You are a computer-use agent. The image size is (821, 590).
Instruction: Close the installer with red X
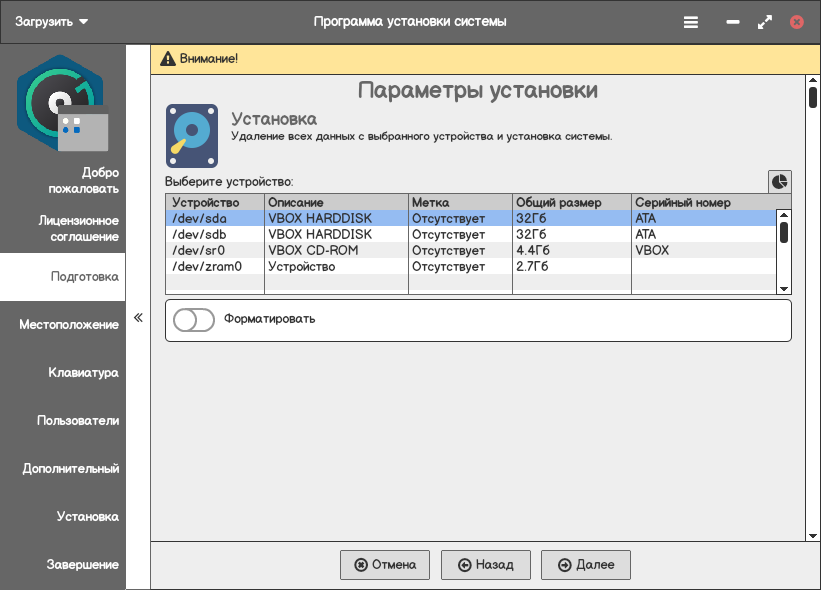(x=796, y=22)
